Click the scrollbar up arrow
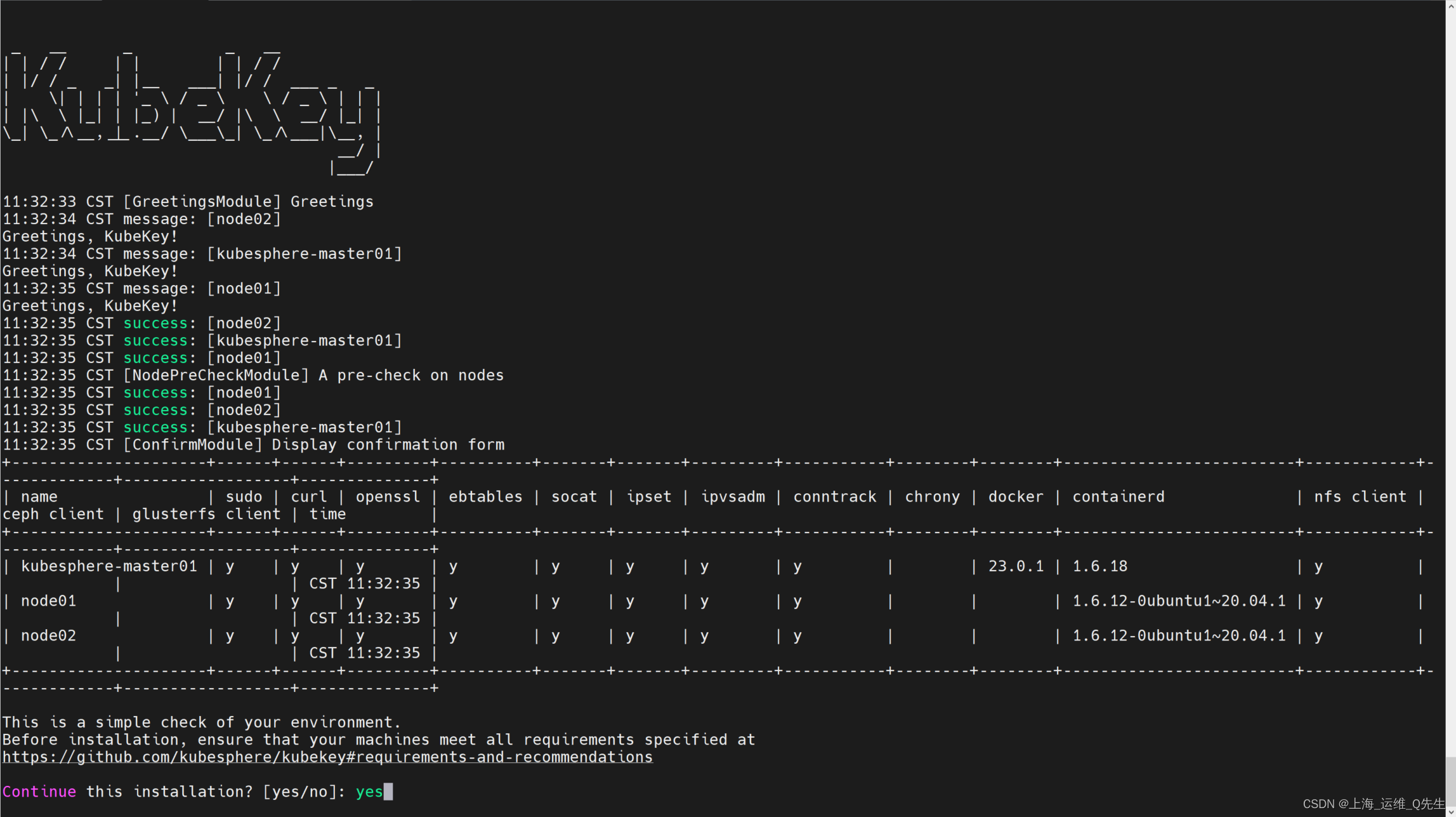This screenshot has height=817, width=1456. [1451, 5]
